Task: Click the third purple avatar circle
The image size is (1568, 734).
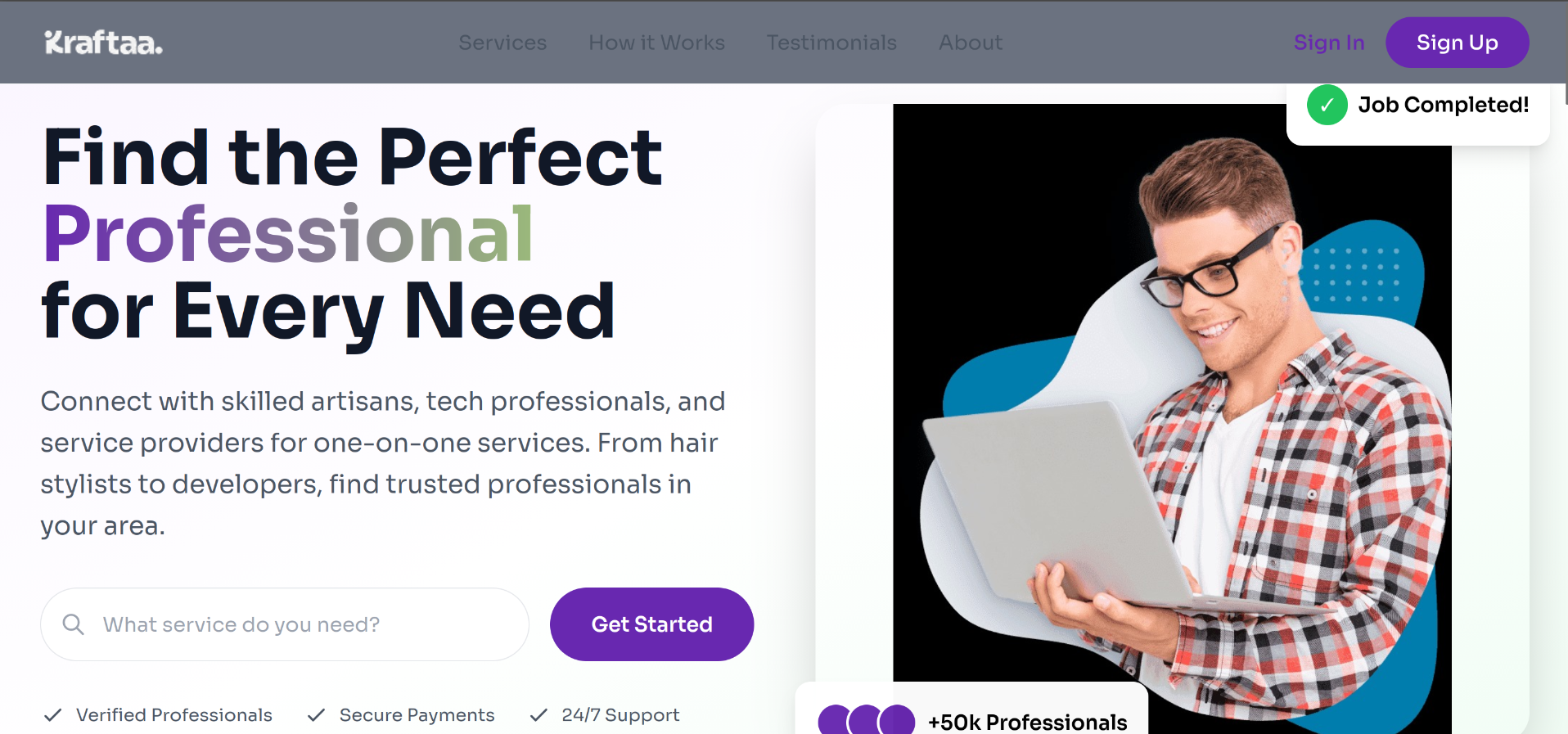Action: pyautogui.click(x=897, y=720)
